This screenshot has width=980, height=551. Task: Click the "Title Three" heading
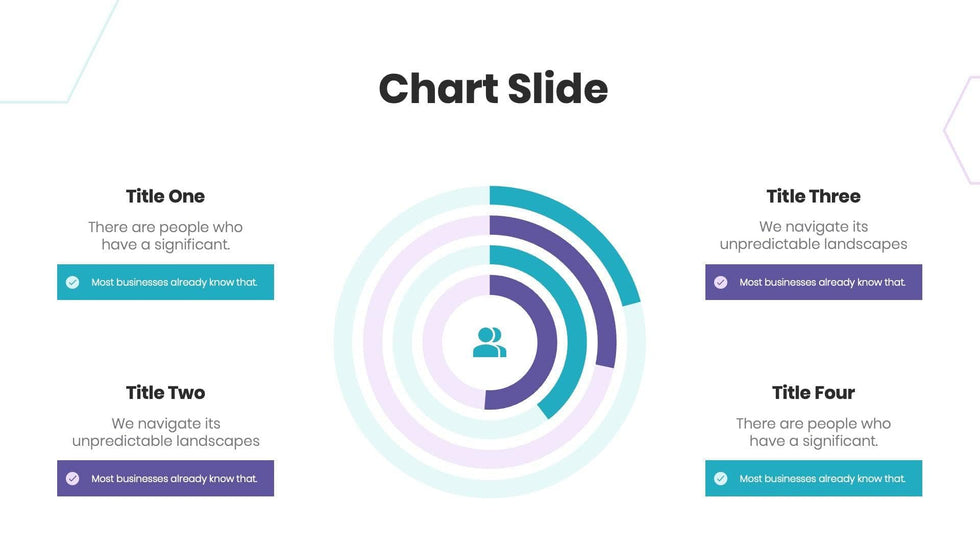click(813, 196)
